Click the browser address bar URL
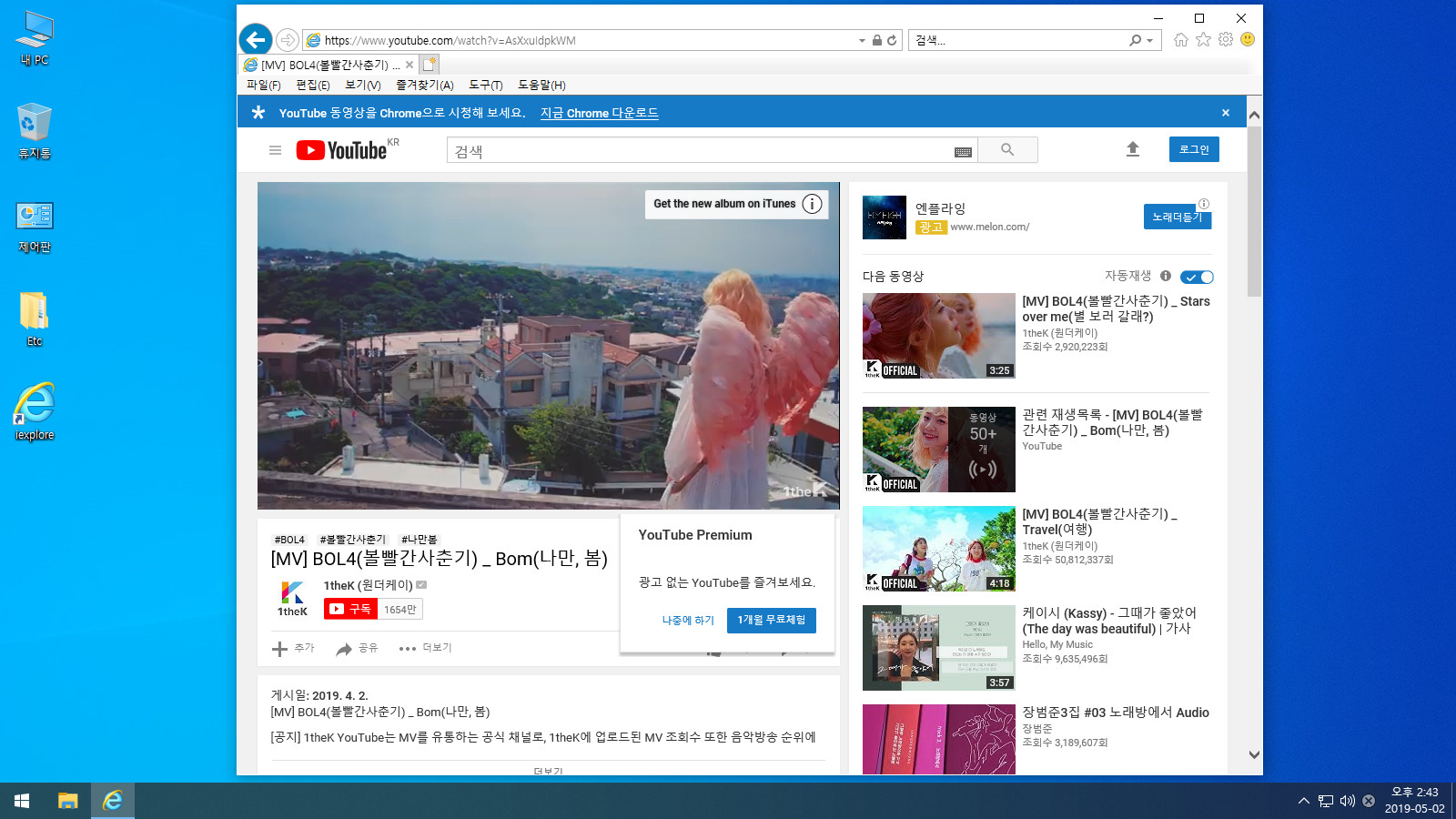1456x819 pixels. pos(450,40)
